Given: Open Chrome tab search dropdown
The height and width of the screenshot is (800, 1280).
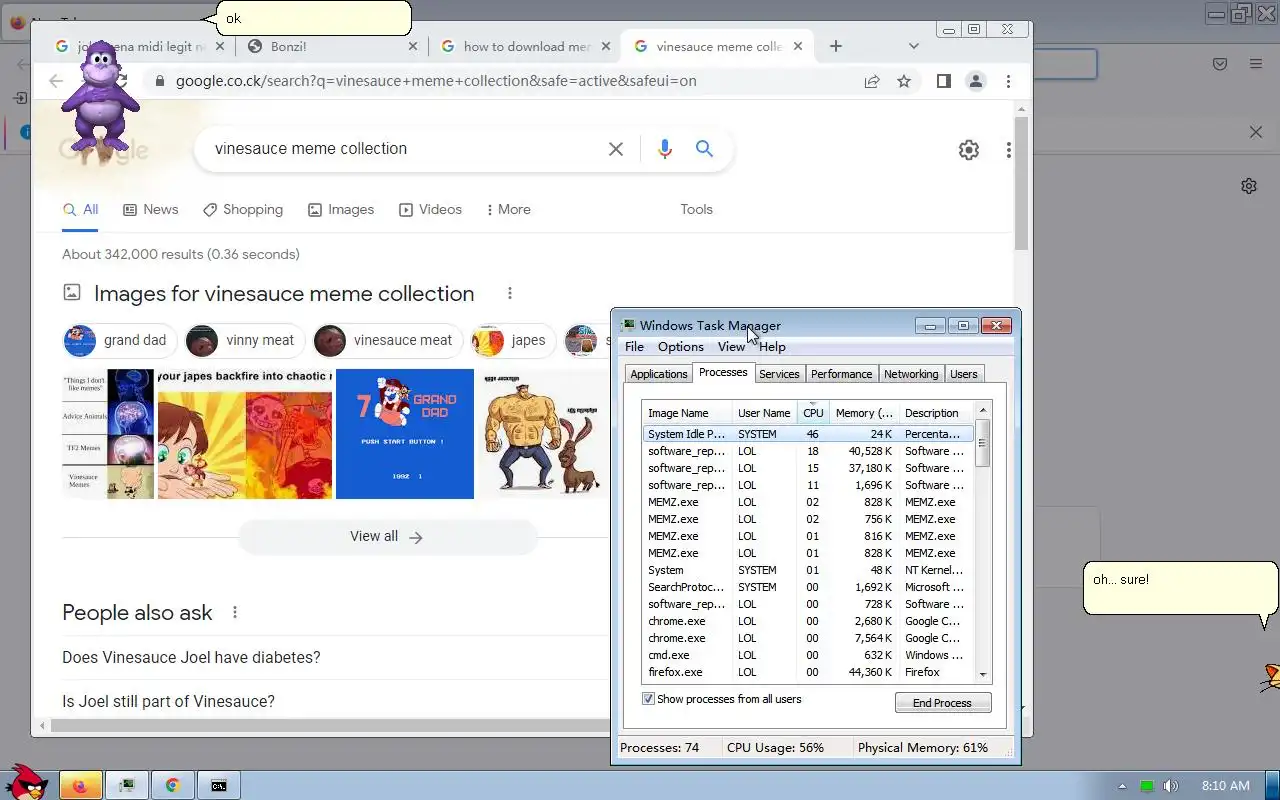Looking at the screenshot, I should tap(913, 46).
